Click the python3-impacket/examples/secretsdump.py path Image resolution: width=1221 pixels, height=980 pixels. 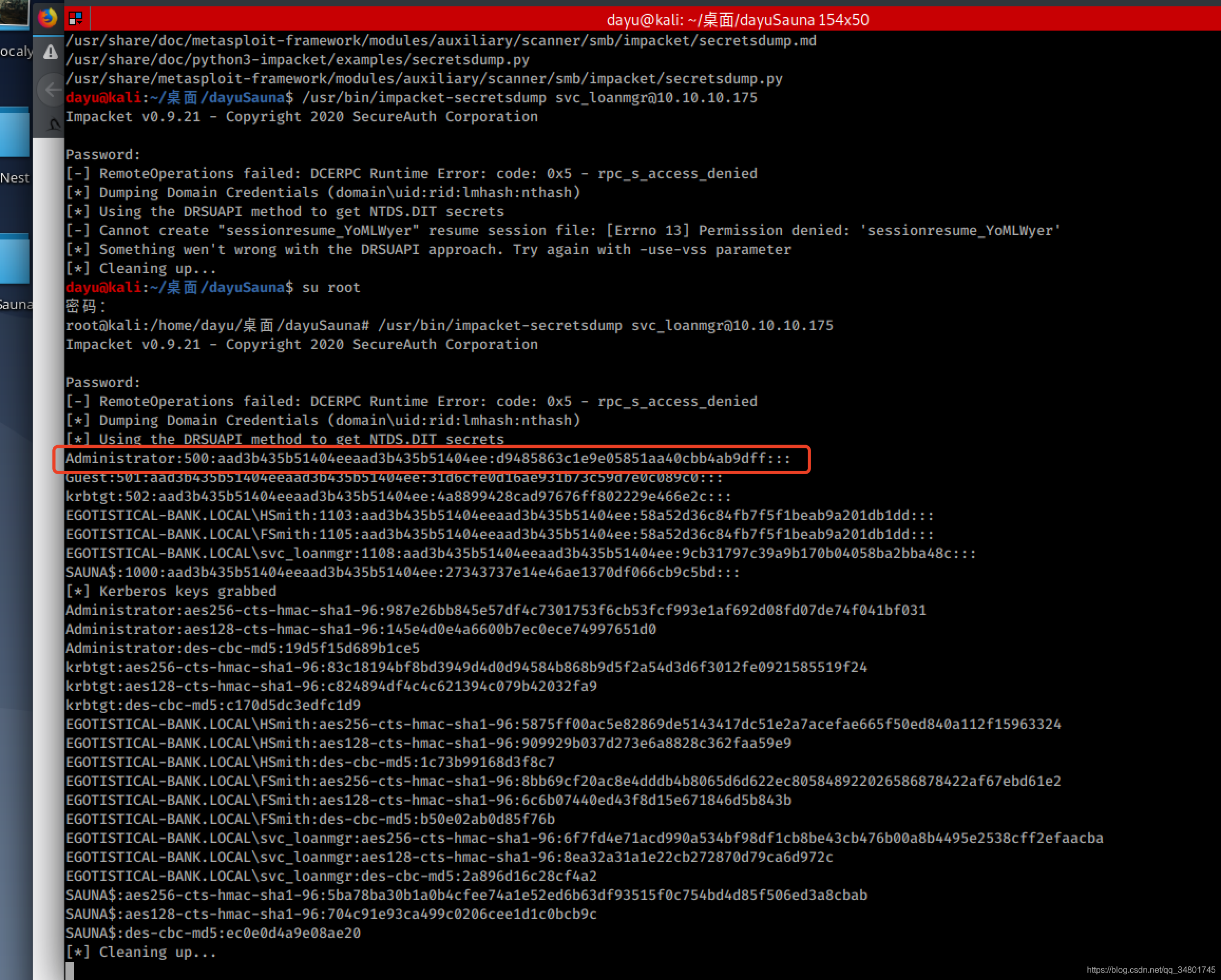click(x=298, y=60)
